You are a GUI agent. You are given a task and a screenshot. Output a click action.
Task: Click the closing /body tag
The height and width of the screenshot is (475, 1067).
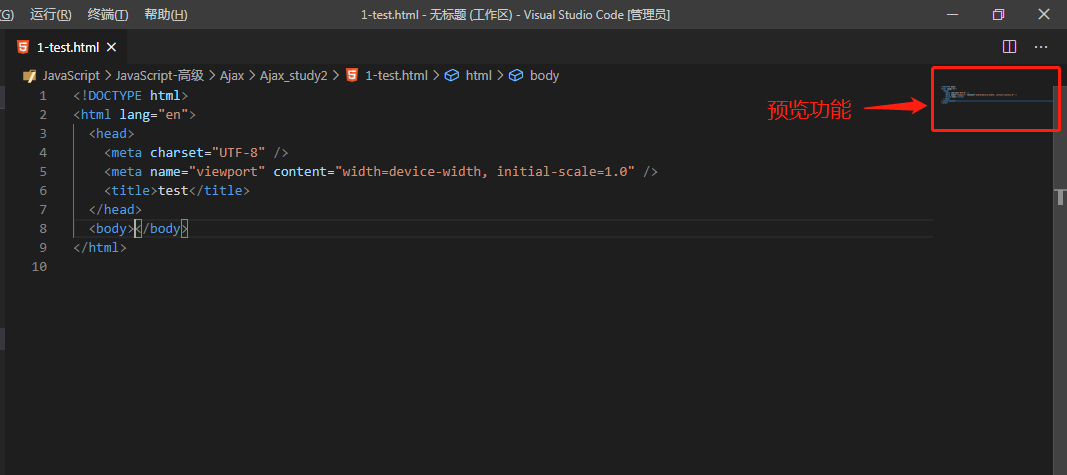click(161, 229)
